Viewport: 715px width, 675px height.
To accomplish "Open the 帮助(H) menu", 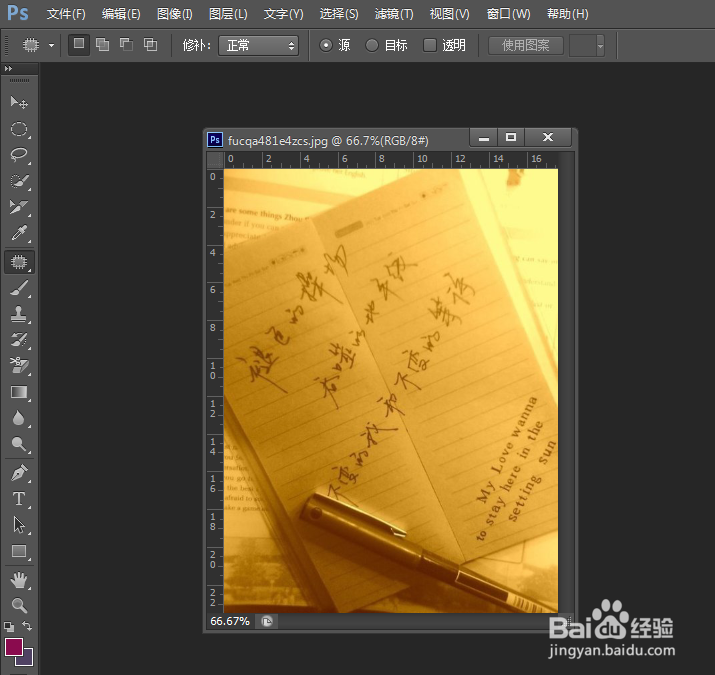I will point(568,14).
